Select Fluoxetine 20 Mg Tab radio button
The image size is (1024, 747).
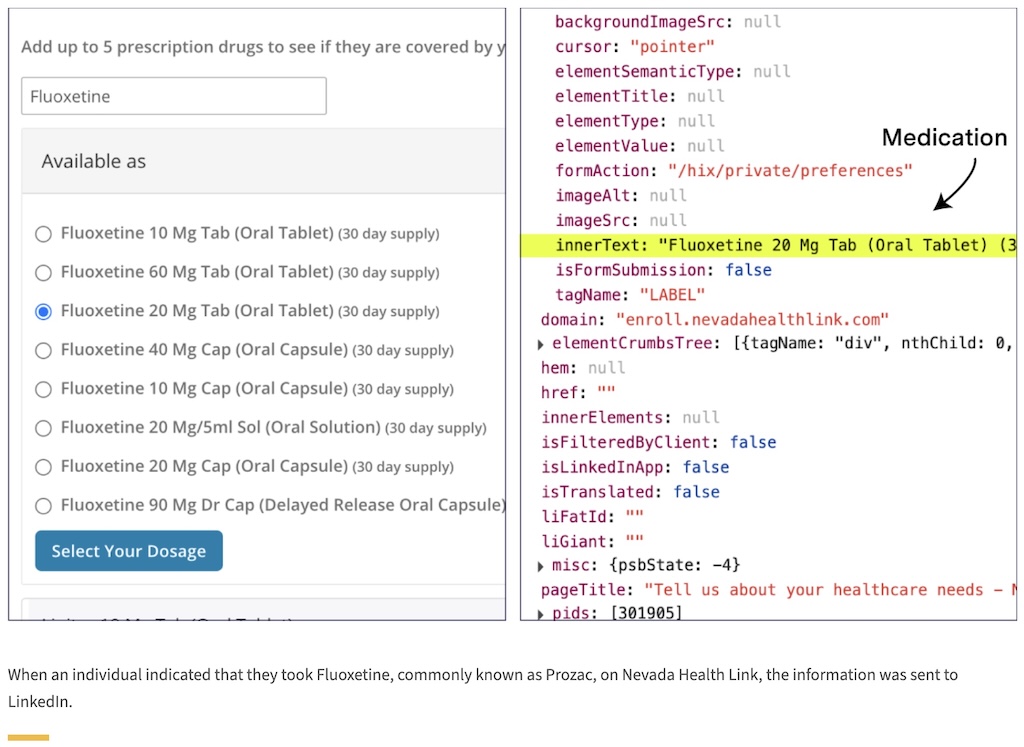coord(43,311)
